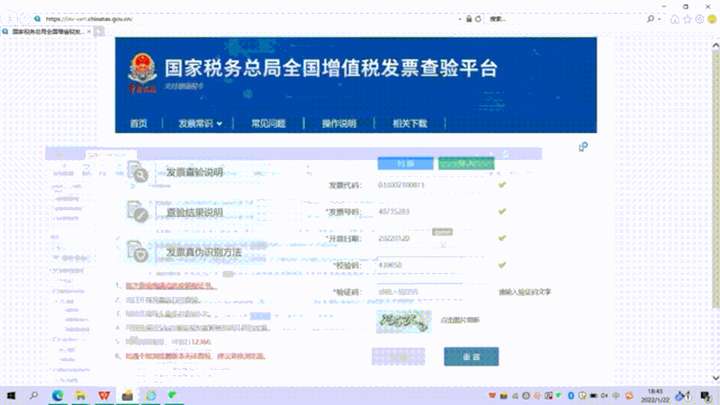
Task: Click the floating link icon right of the page
Action: click(583, 147)
